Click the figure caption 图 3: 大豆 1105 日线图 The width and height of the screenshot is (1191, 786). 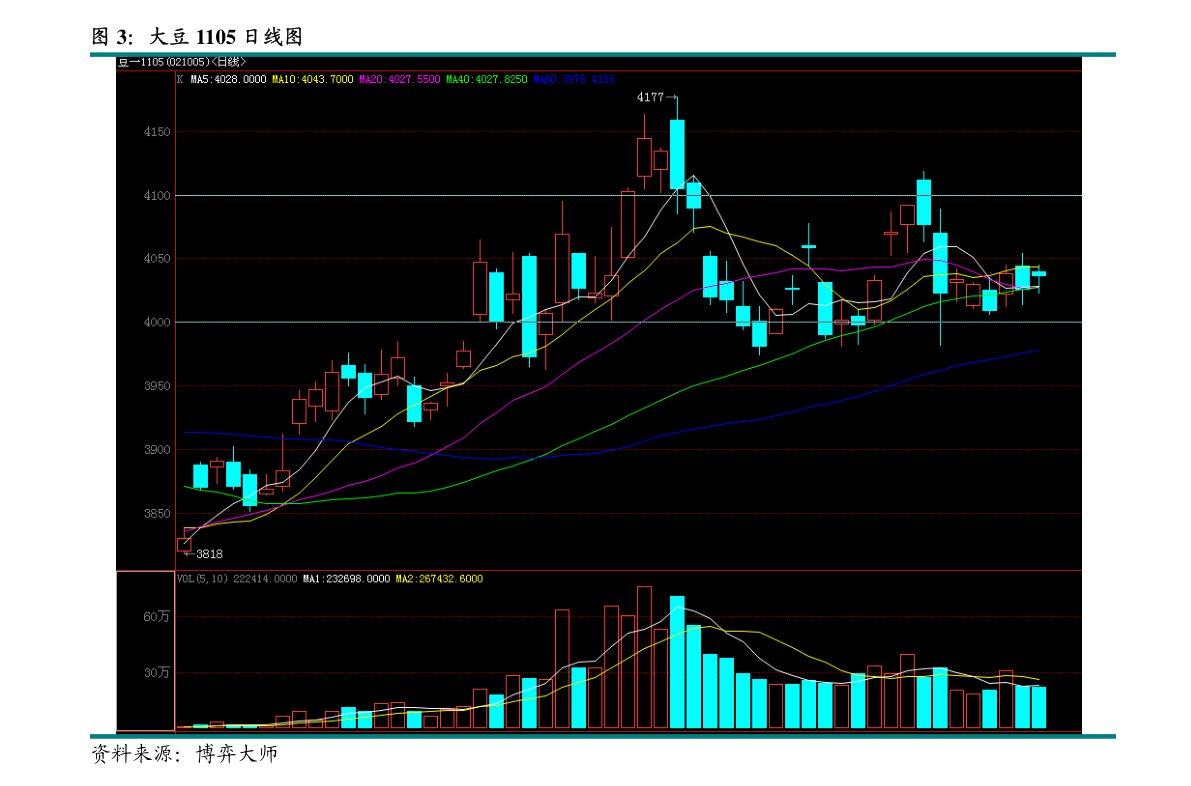[197, 36]
